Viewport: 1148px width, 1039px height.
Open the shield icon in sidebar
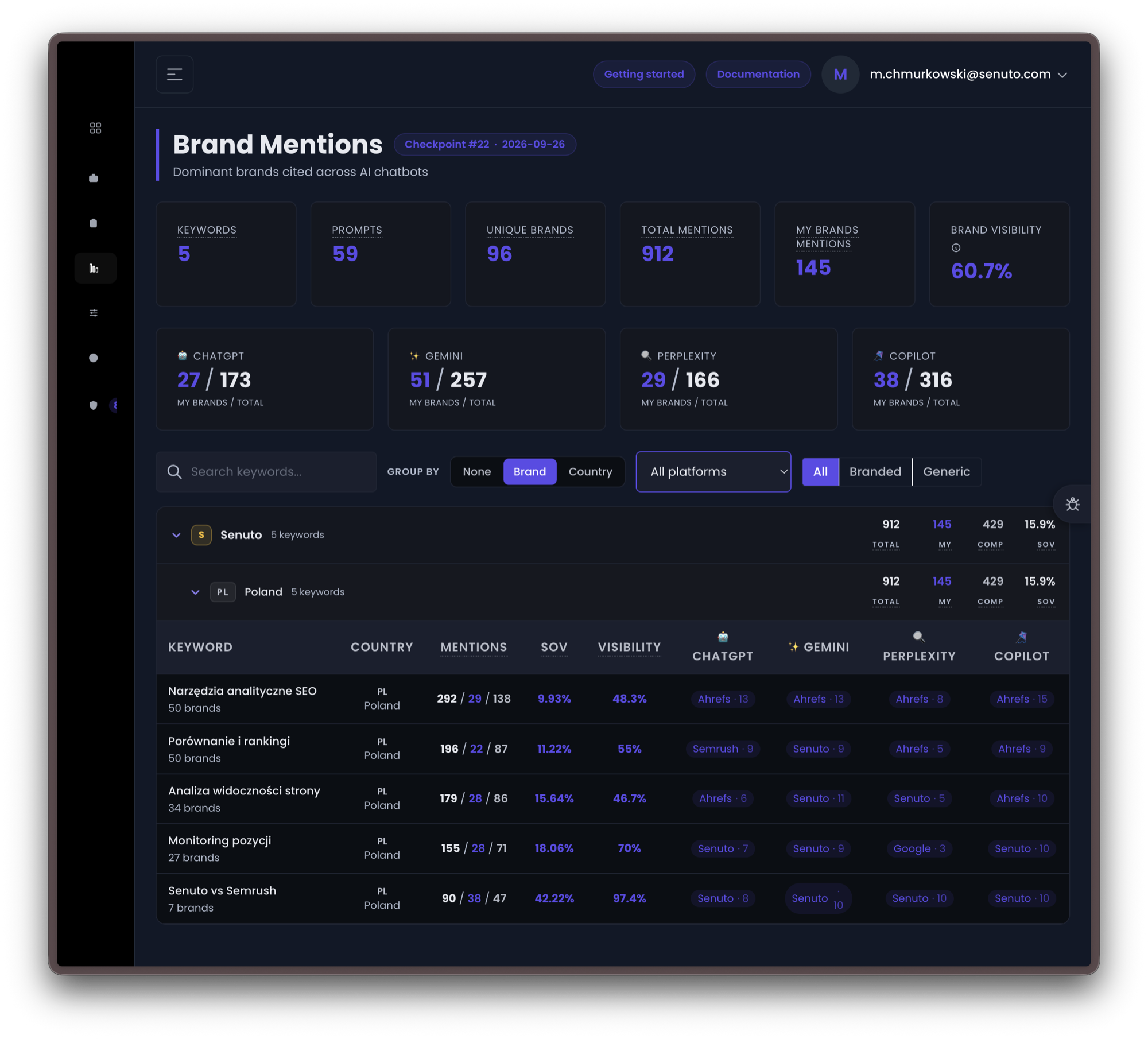pos(94,405)
